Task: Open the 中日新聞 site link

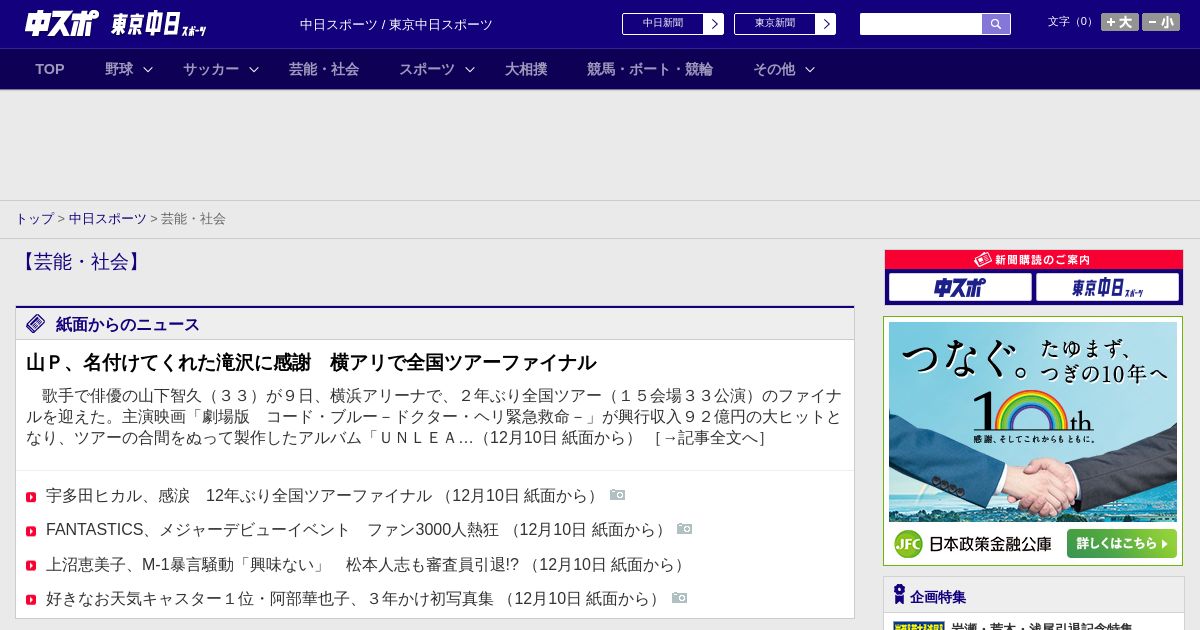Action: click(x=663, y=24)
